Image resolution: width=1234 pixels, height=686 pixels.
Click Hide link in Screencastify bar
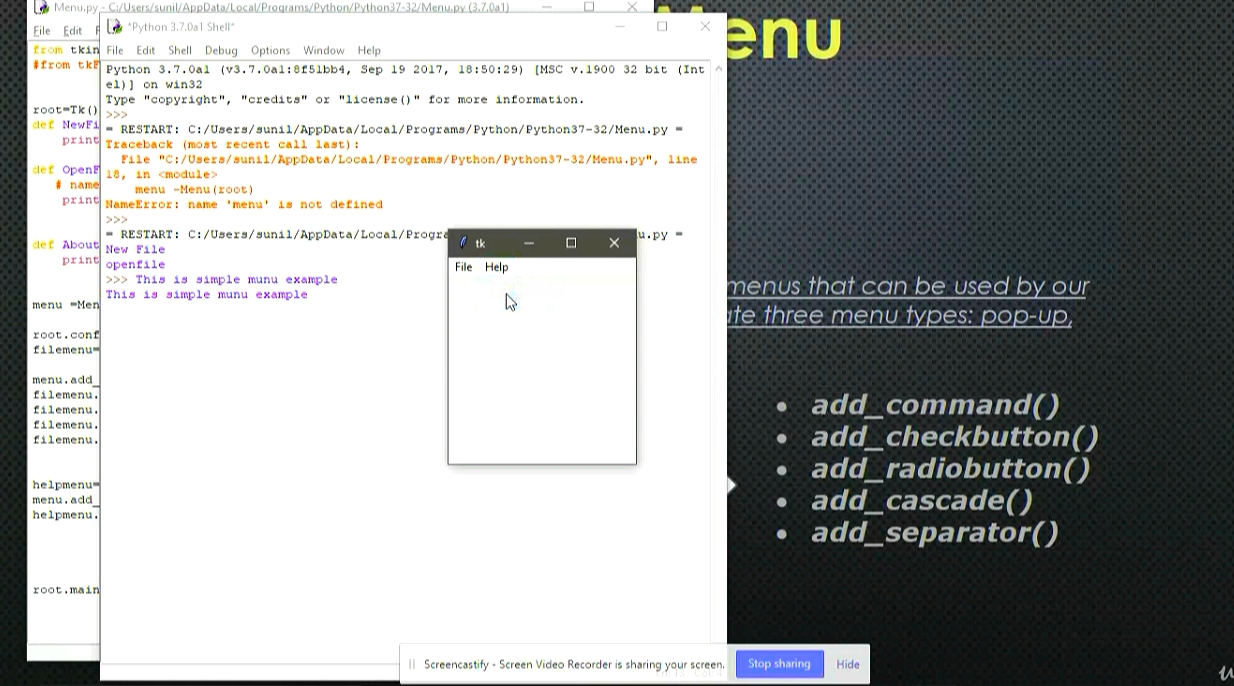[848, 664]
